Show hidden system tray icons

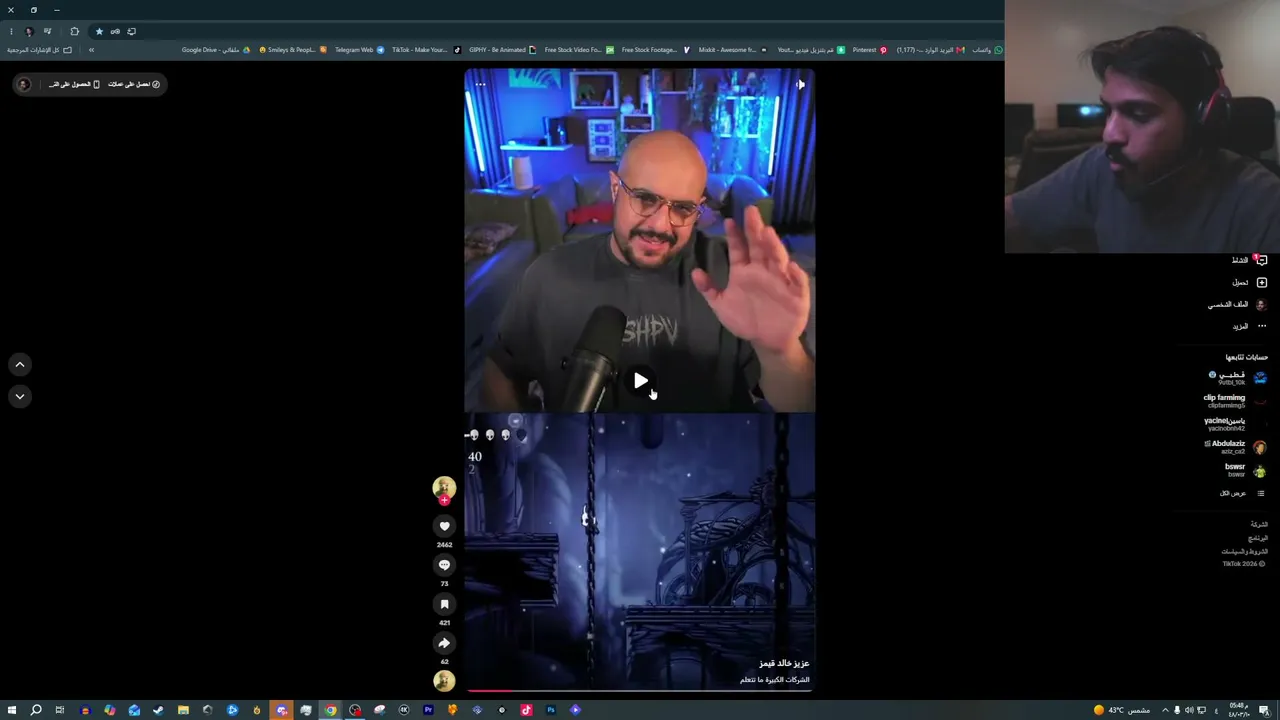(x=1164, y=710)
